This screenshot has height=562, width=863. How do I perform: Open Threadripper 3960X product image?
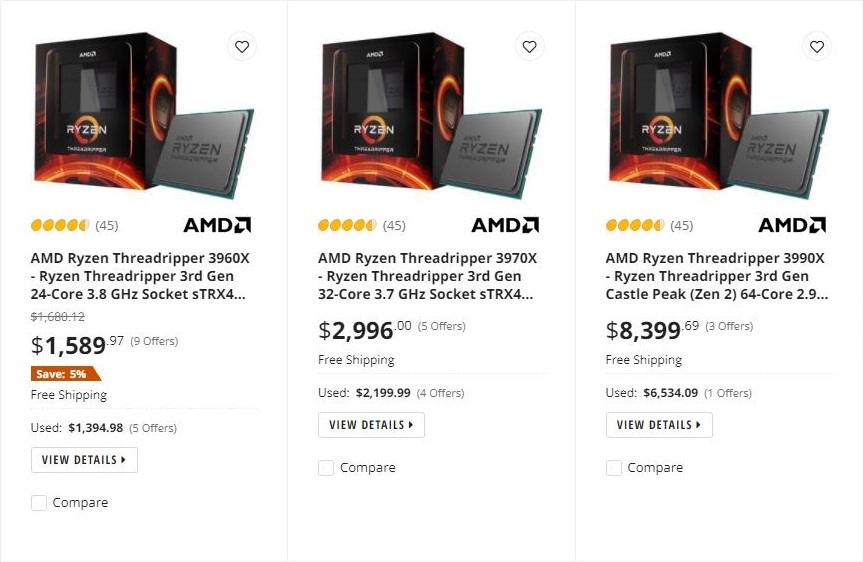tap(142, 115)
